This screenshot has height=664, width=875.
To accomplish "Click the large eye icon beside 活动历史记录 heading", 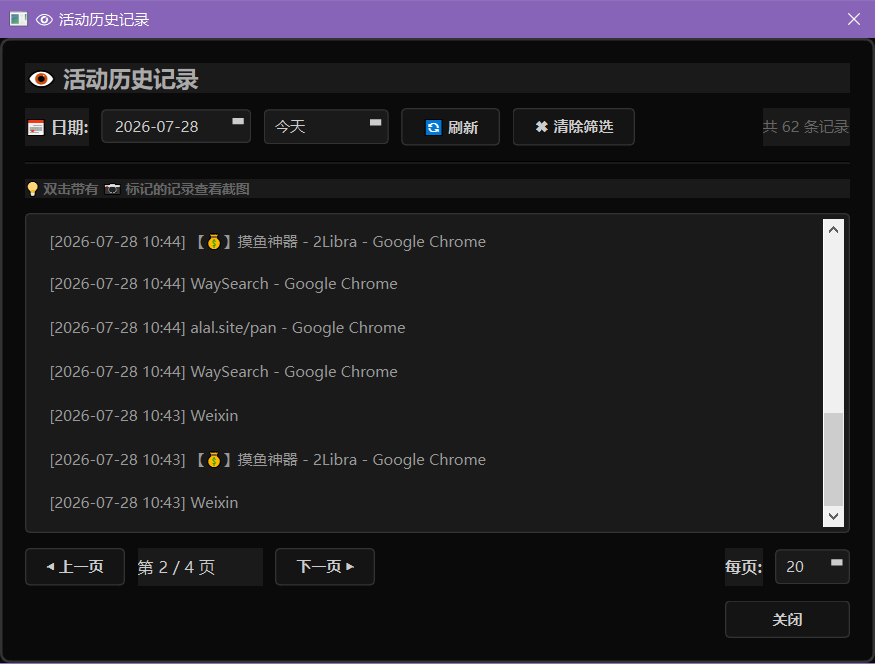I will (41, 79).
